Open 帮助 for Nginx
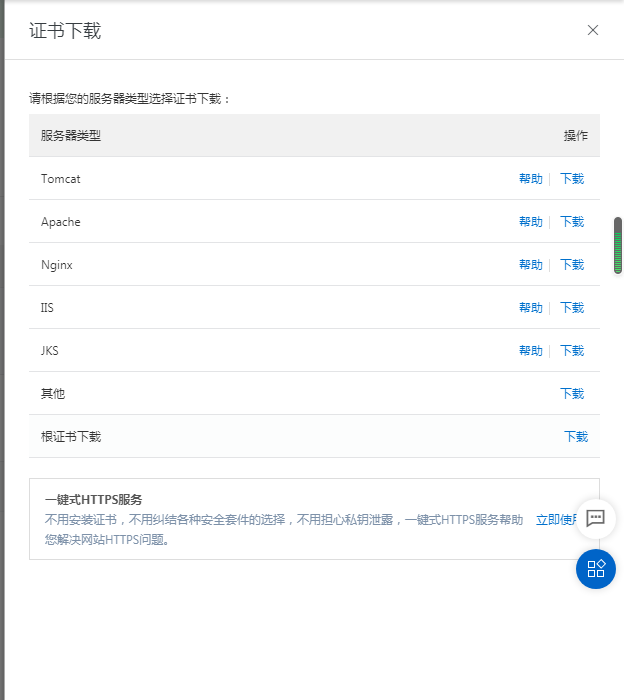 pyautogui.click(x=531, y=264)
